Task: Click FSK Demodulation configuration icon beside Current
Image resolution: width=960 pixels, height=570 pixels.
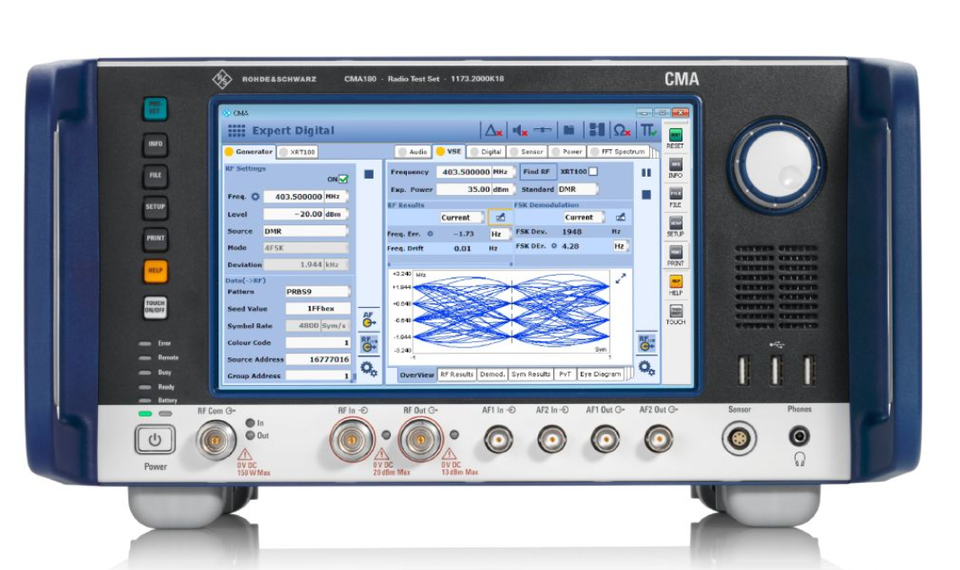Action: pos(620,217)
